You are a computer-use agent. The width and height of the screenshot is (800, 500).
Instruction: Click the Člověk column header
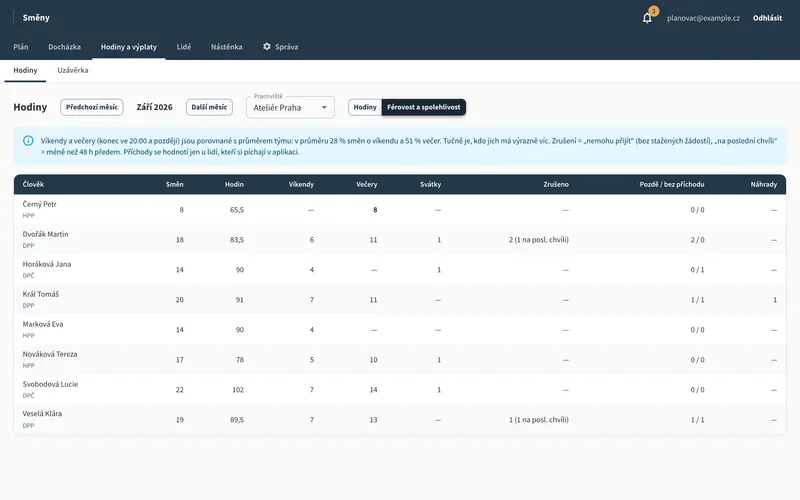pos(33,184)
